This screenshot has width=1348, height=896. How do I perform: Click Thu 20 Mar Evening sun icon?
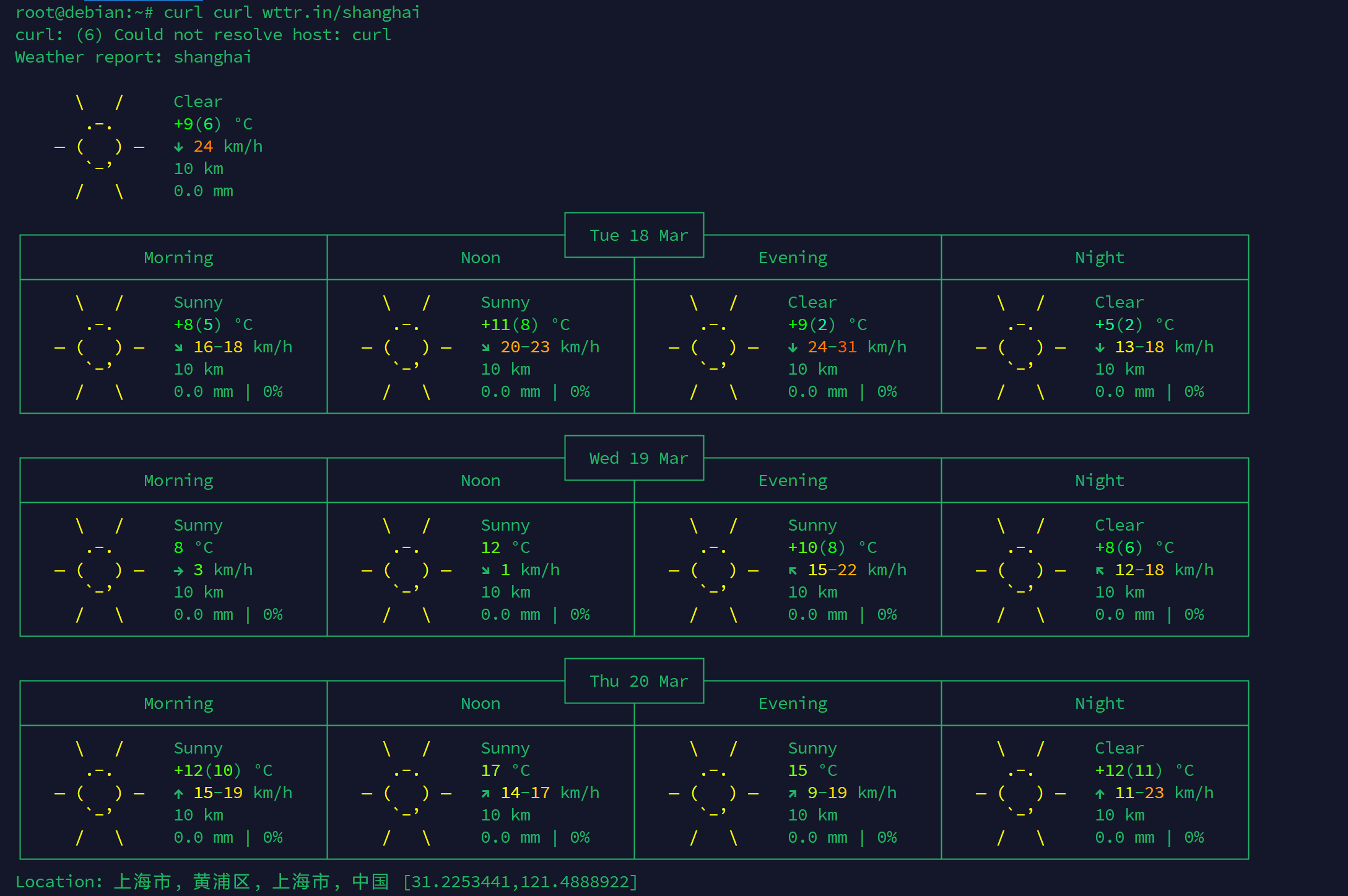coord(713,793)
